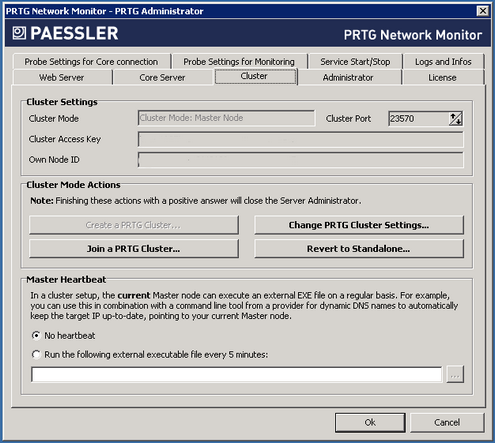Click the Master Heartbeat group heading
495x443 pixels.
point(66,279)
